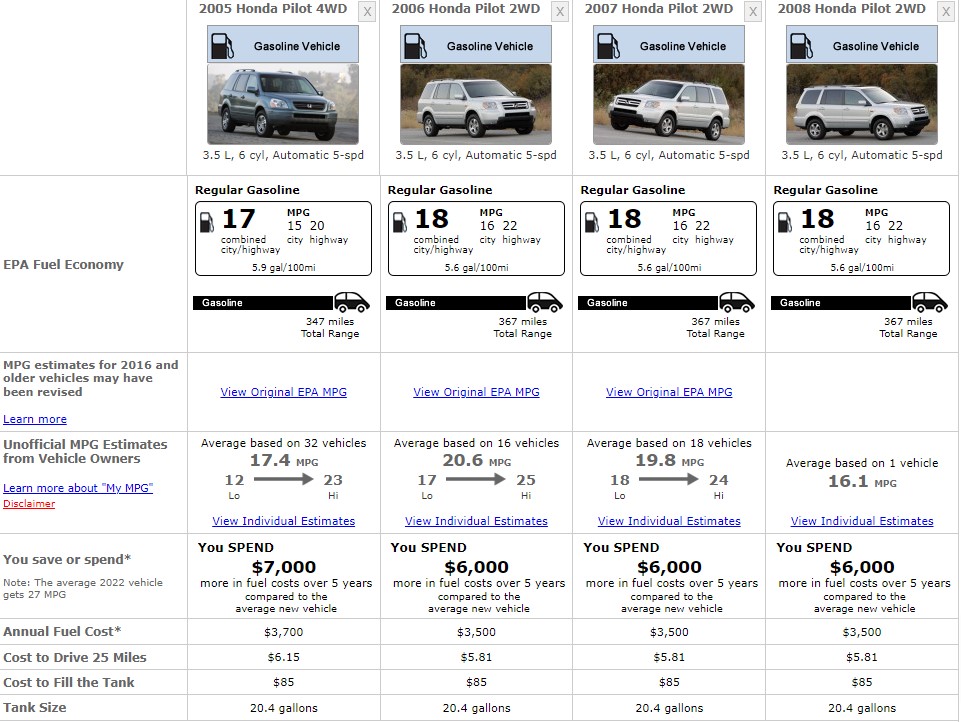
Task: Open the 2008 Honda Pilot 2WD photo
Action: 862,104
